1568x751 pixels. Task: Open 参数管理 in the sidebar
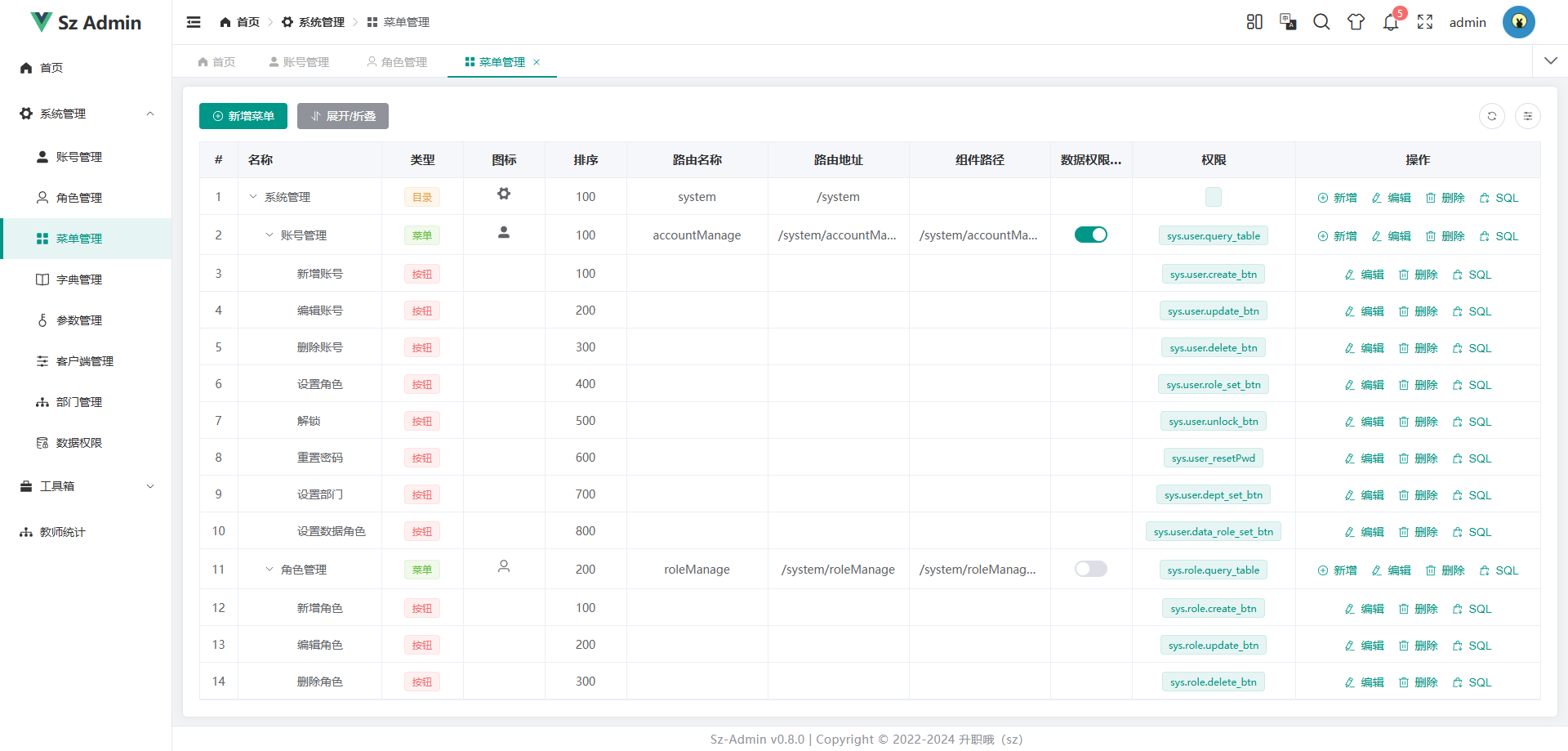click(x=86, y=320)
